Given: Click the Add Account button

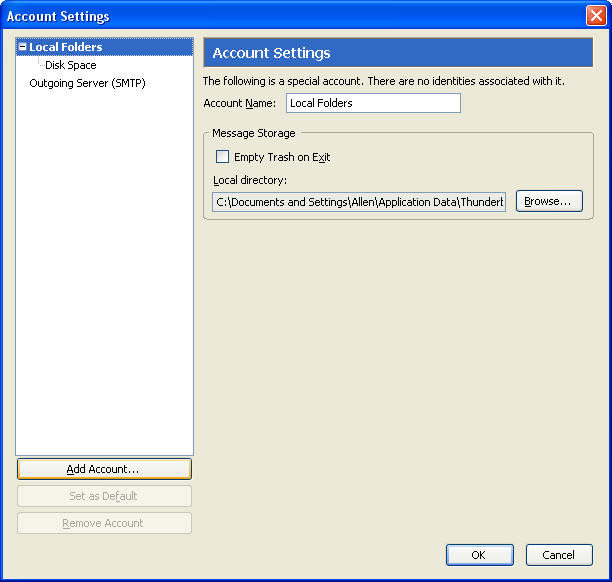Looking at the screenshot, I should 104,469.
